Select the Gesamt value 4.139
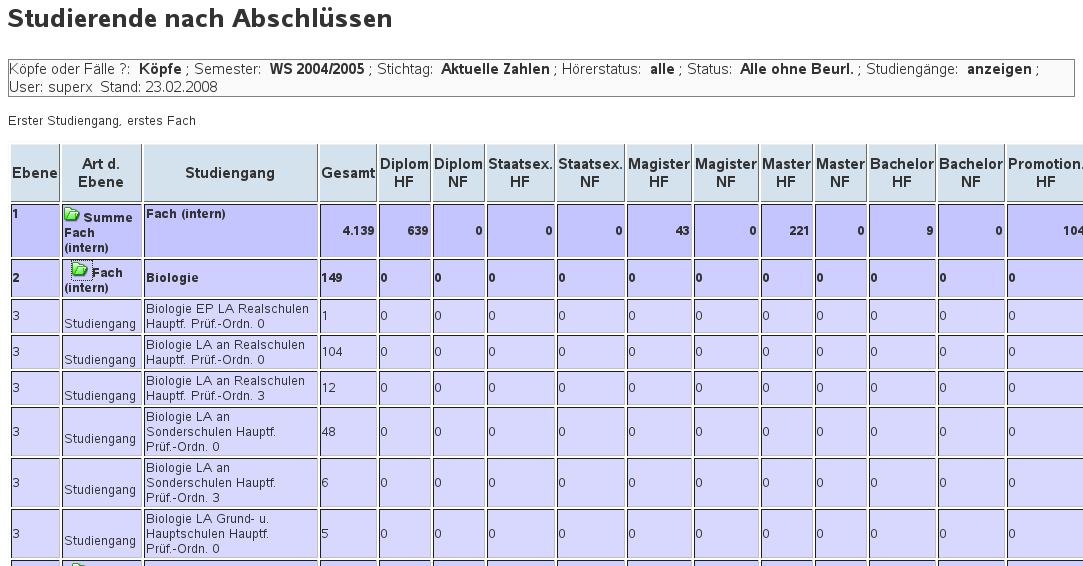The image size is (1083, 566). coord(358,231)
